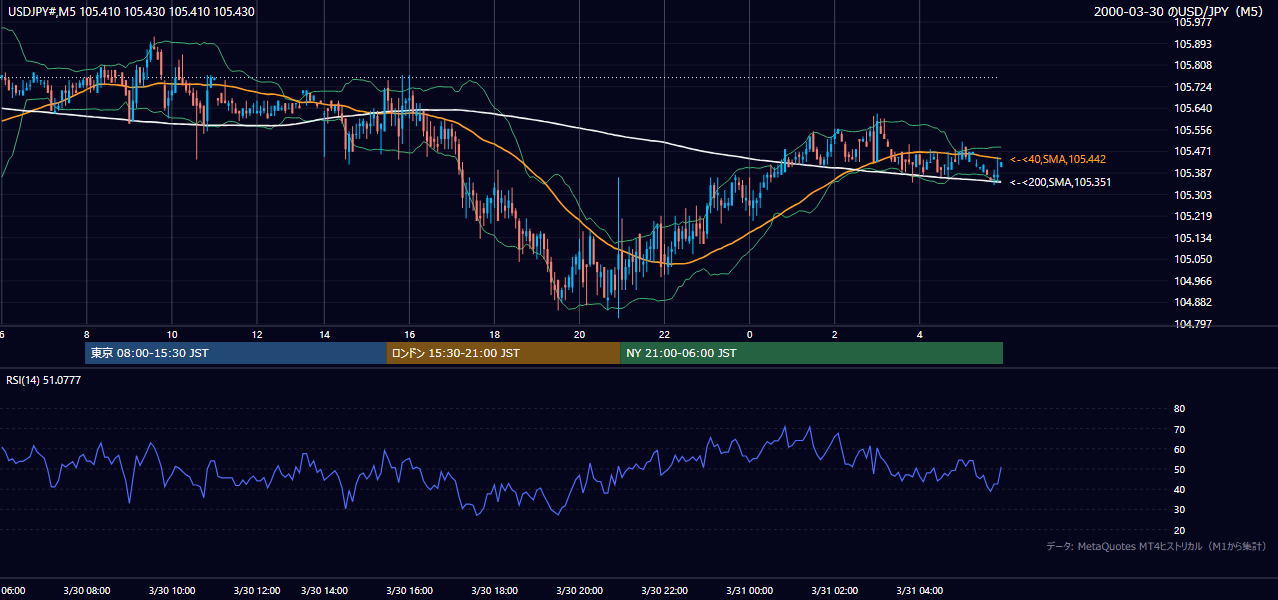Click the 3/30 12:00 time axis label
1278x600 pixels.
point(257,591)
